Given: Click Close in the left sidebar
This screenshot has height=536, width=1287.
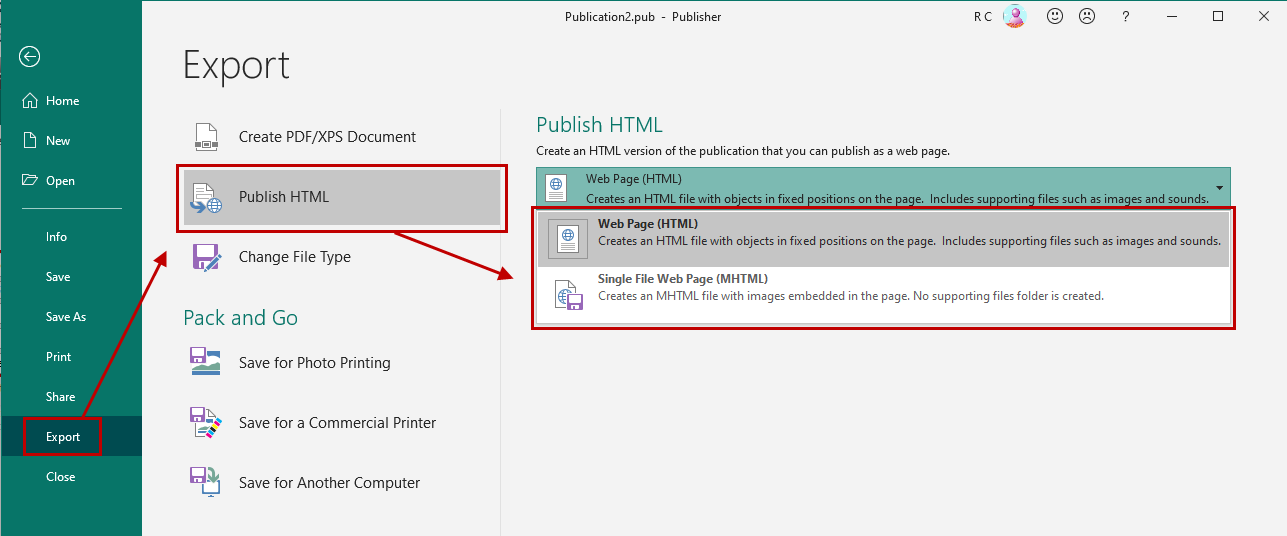Looking at the screenshot, I should (61, 477).
